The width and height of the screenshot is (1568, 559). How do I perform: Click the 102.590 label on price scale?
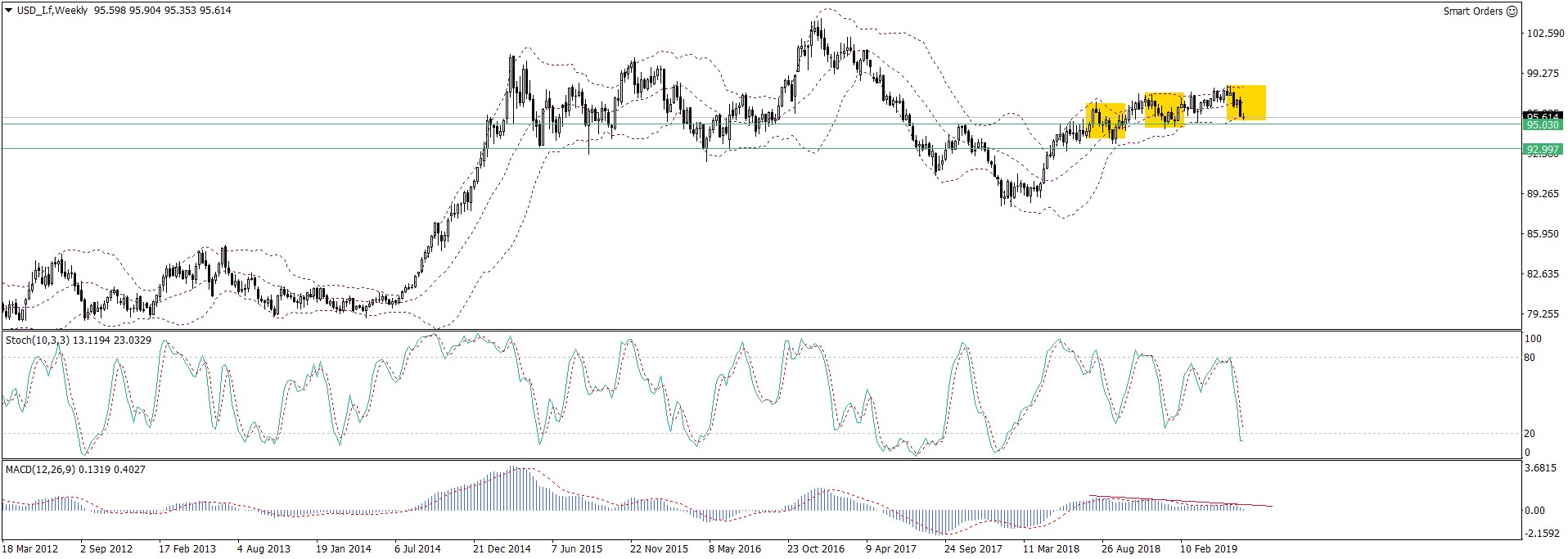click(1544, 34)
